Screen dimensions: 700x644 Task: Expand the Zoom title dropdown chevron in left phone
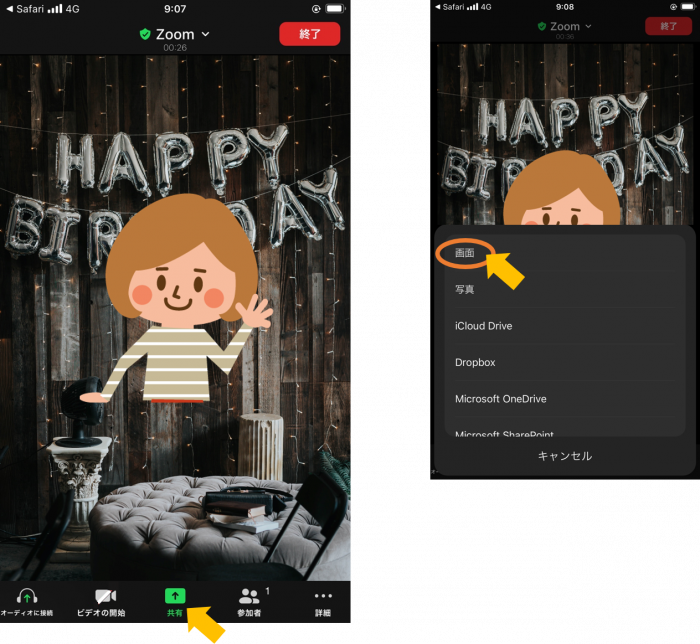click(205, 34)
